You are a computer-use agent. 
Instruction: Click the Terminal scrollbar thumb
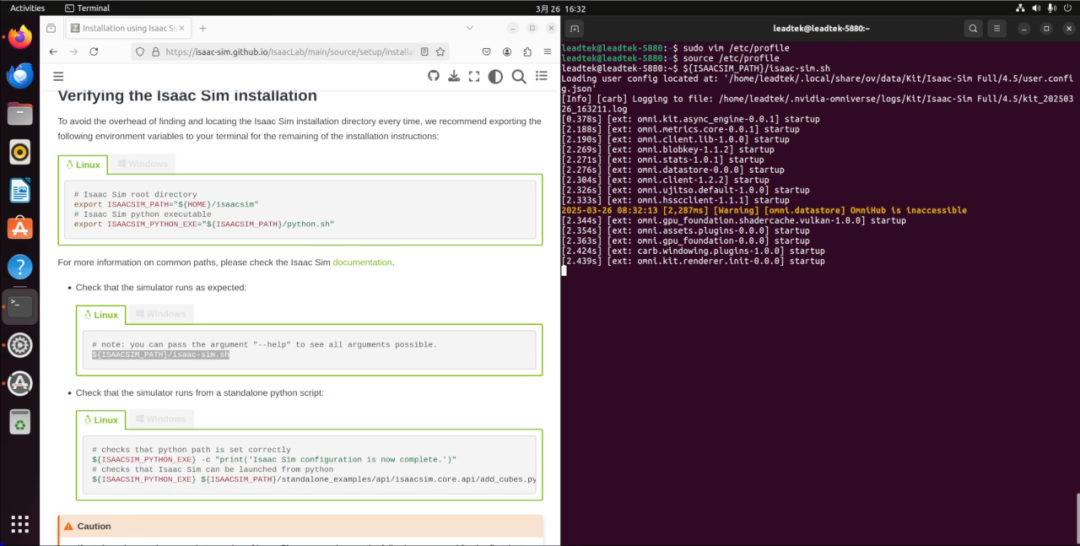(1076, 517)
